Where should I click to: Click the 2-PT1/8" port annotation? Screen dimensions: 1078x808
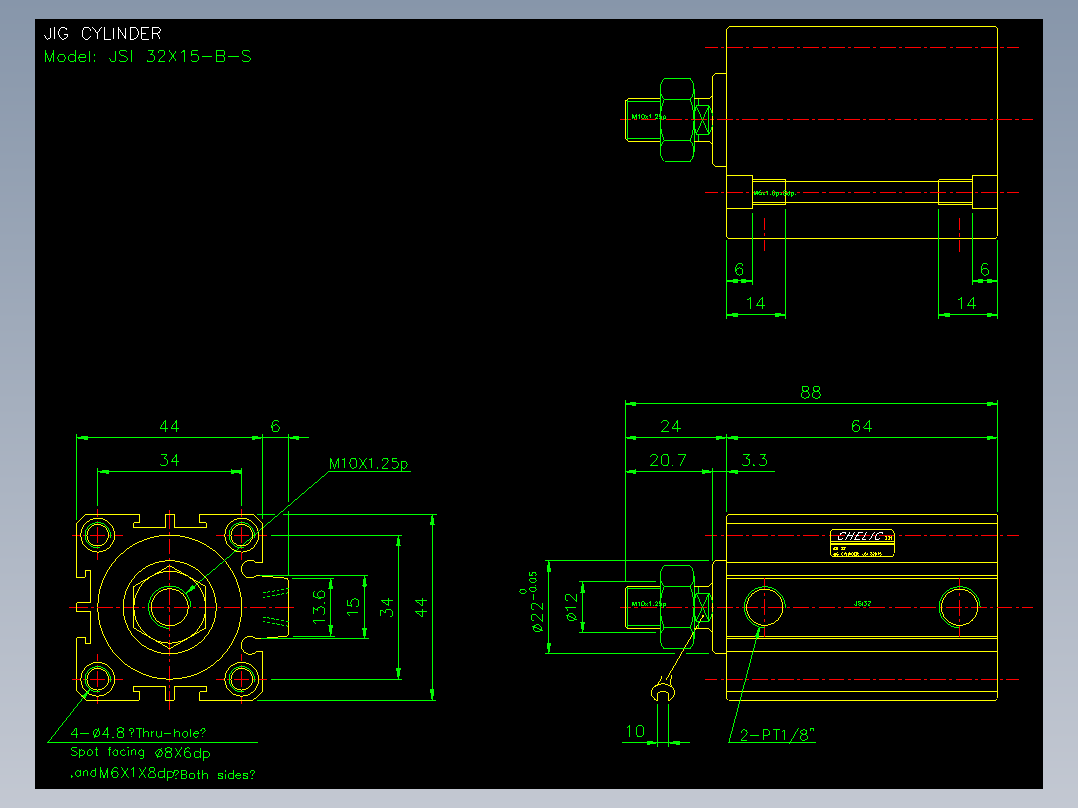(777, 734)
